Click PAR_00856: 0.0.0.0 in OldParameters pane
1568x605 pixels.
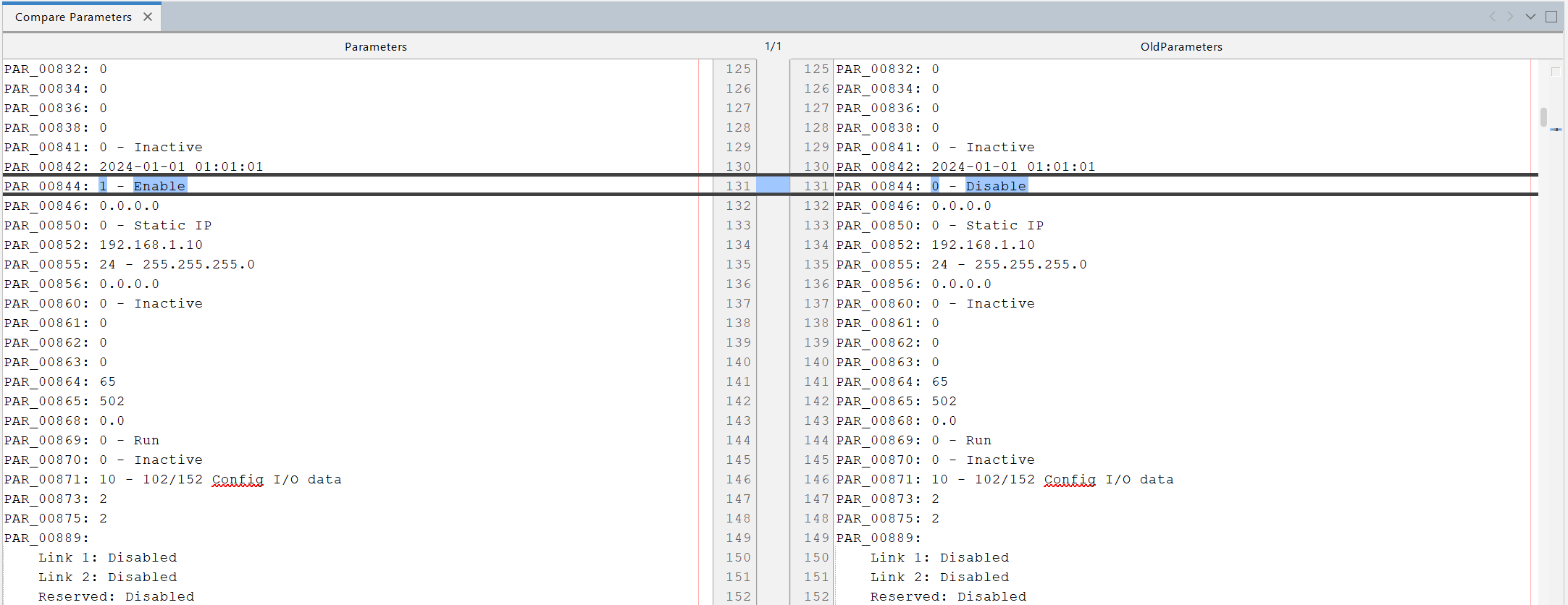914,284
